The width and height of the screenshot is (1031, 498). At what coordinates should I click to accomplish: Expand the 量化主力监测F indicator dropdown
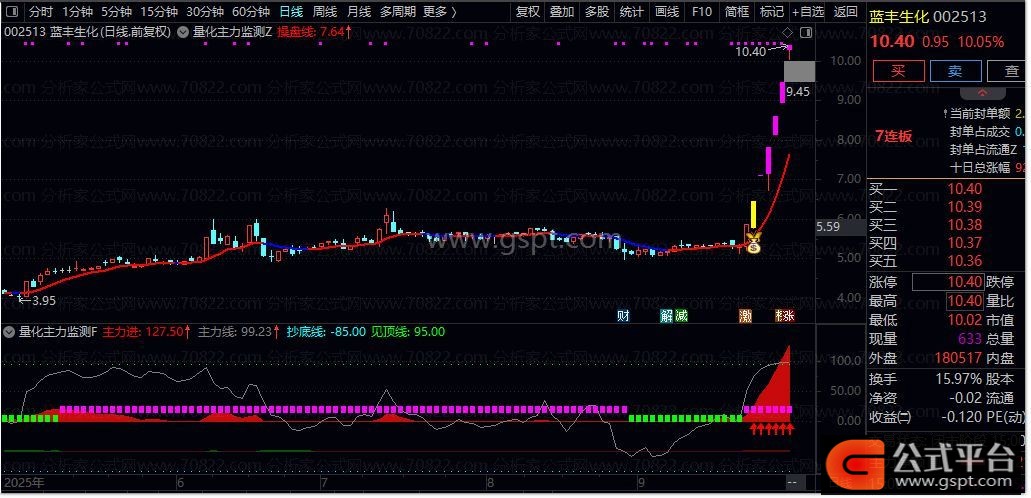[x=11, y=332]
